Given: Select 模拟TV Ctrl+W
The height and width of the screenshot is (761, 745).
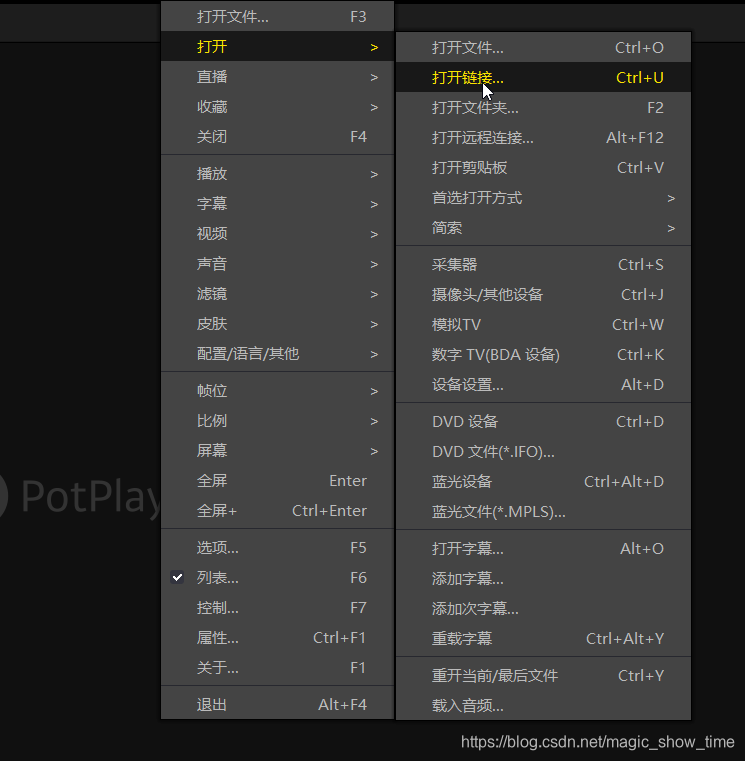Looking at the screenshot, I should point(544,325).
